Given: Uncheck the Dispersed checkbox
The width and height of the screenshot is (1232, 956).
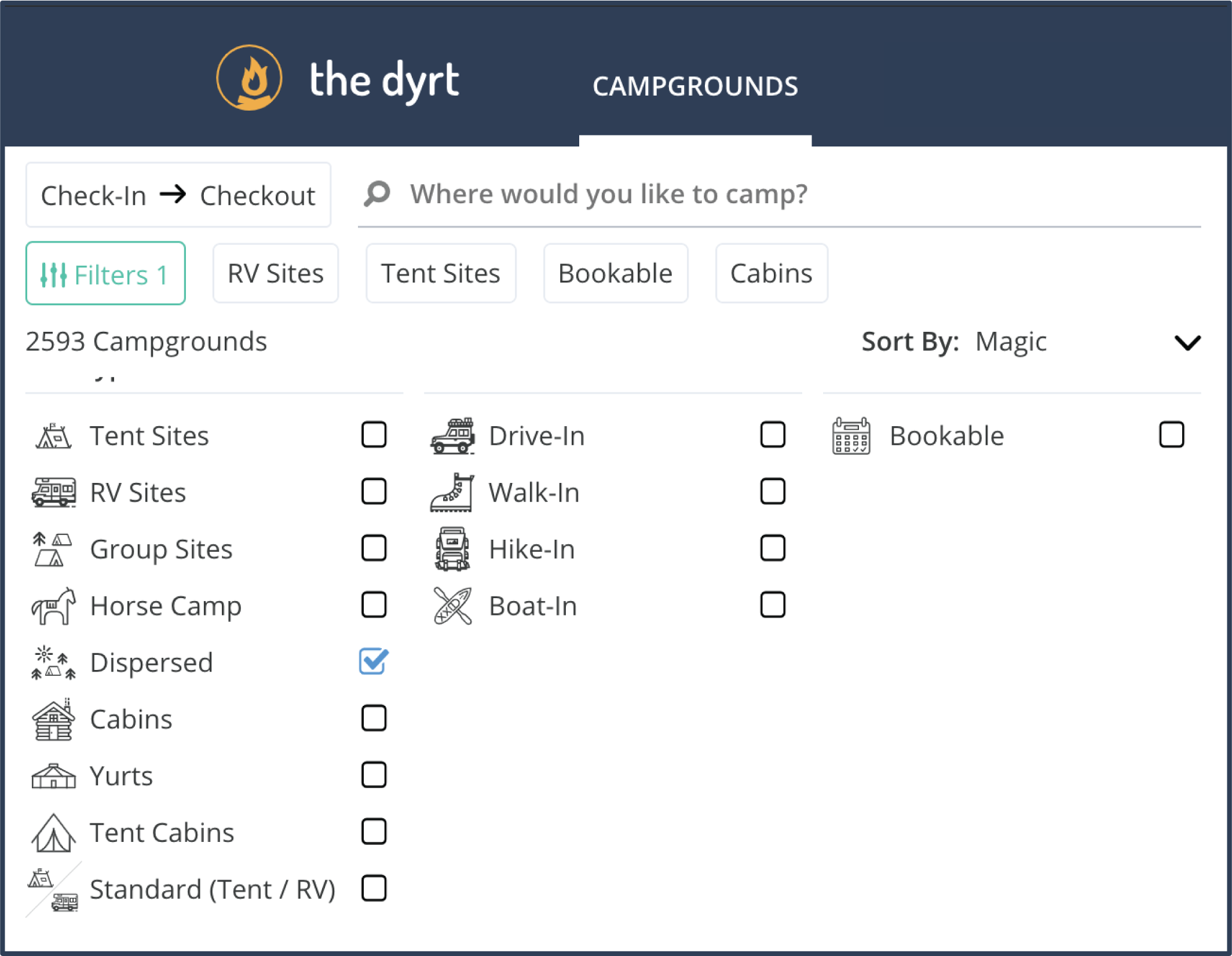Looking at the screenshot, I should coord(374,661).
